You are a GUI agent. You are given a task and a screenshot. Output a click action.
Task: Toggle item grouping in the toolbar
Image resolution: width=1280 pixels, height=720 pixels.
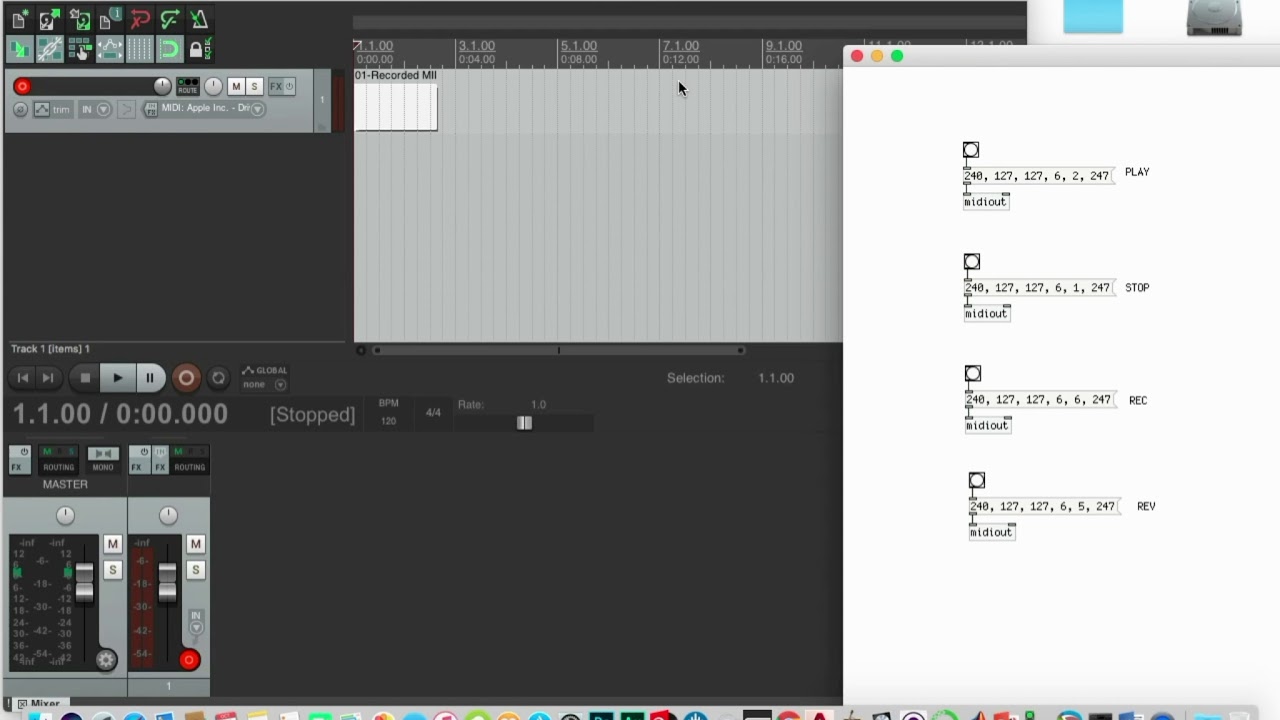49,49
